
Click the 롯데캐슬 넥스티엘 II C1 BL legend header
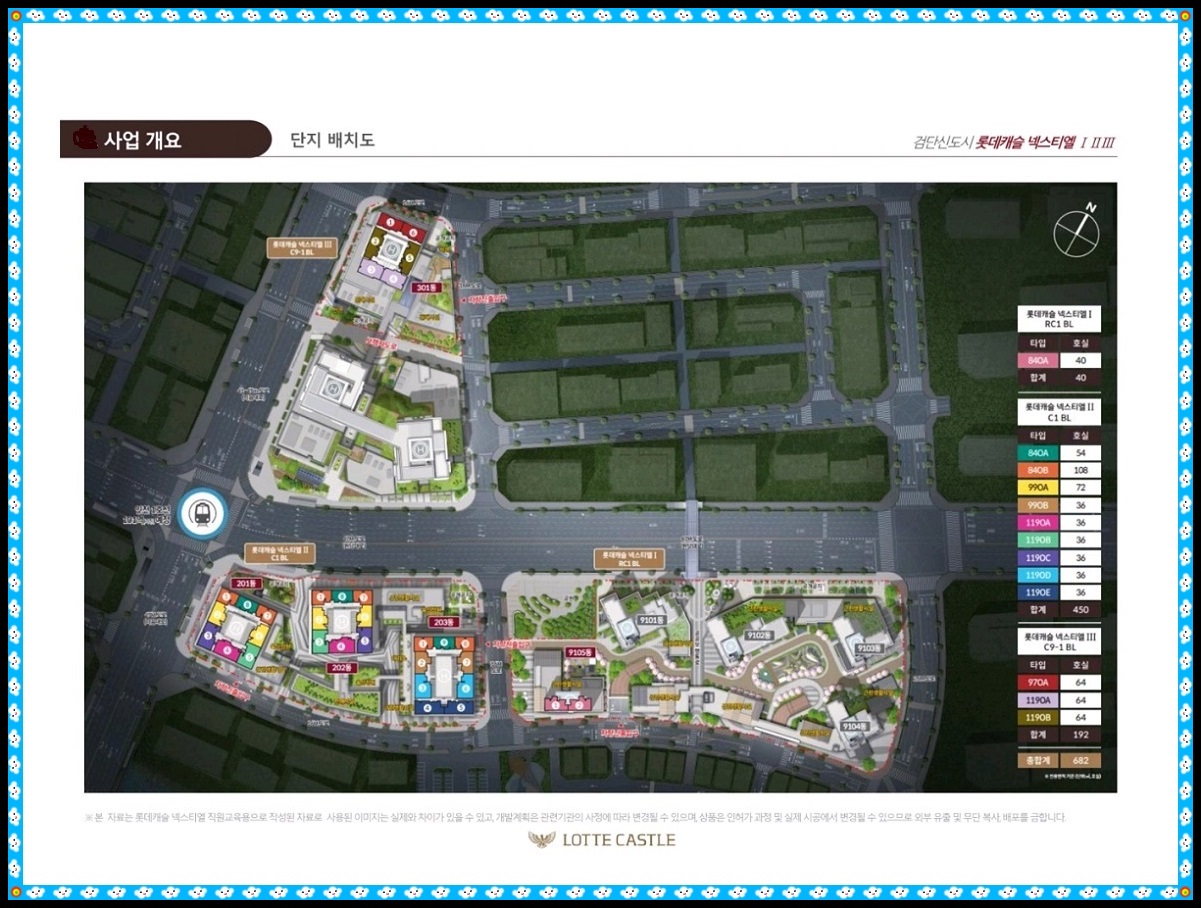pos(1059,410)
